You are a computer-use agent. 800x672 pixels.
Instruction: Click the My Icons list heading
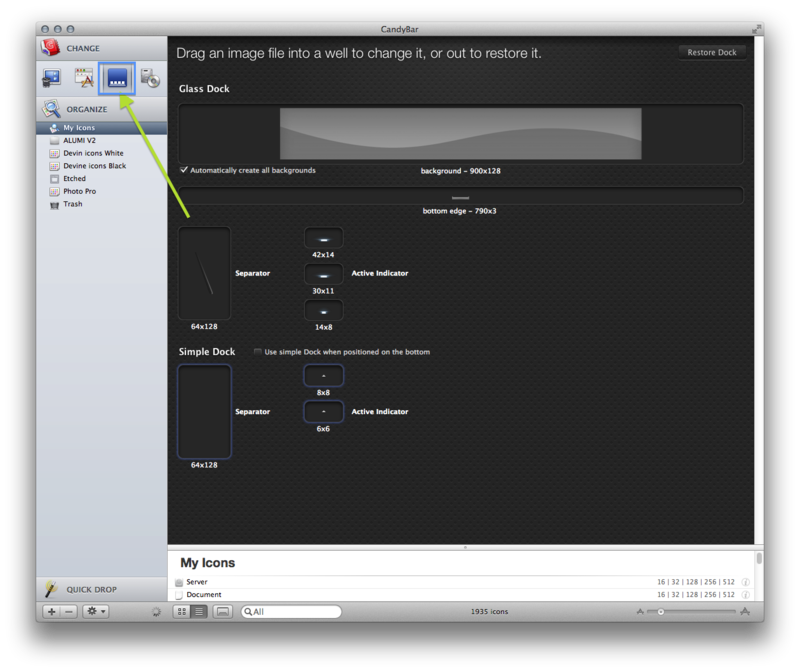(x=208, y=562)
